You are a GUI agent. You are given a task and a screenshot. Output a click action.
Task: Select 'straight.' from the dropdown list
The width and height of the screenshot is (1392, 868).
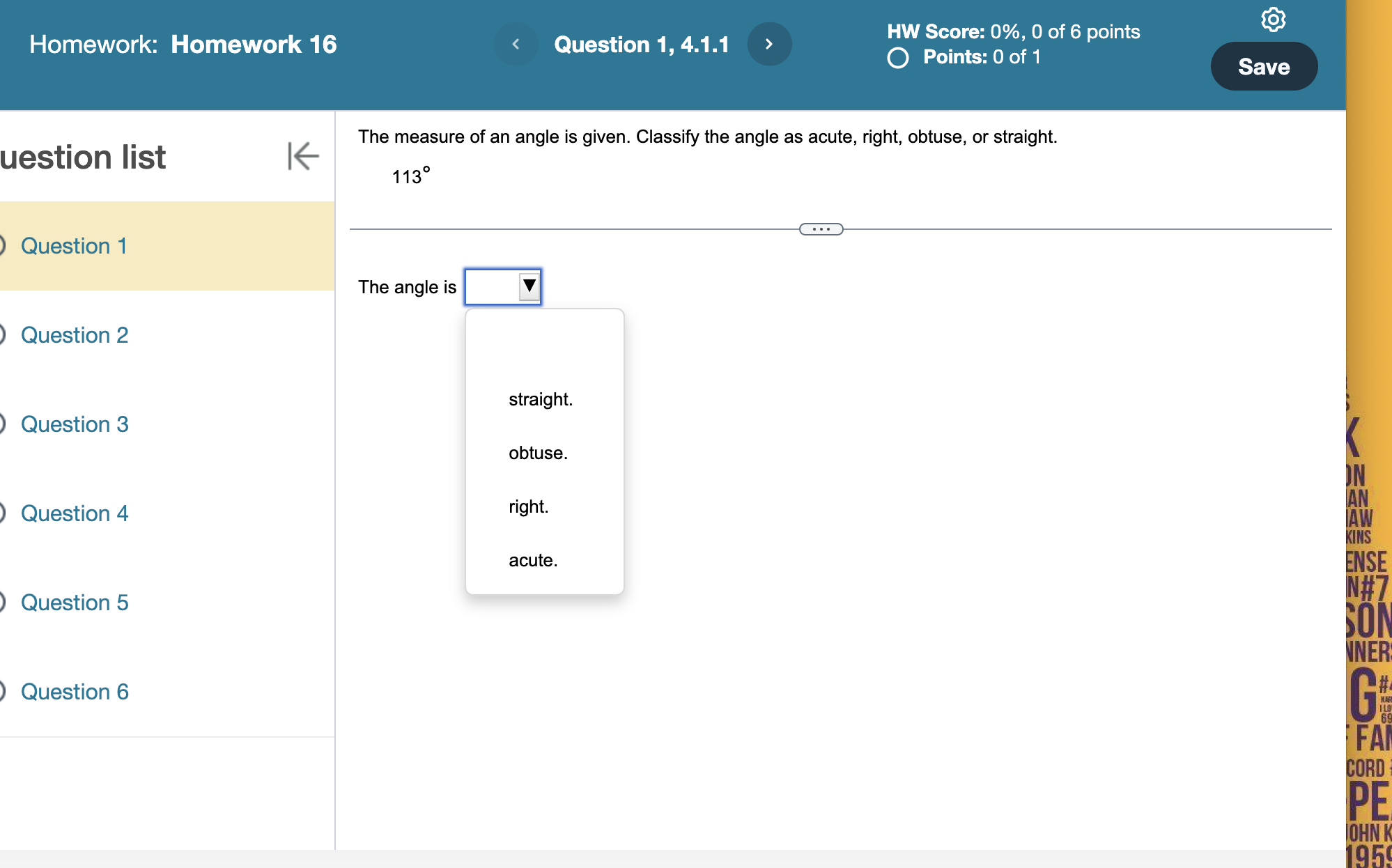(541, 399)
